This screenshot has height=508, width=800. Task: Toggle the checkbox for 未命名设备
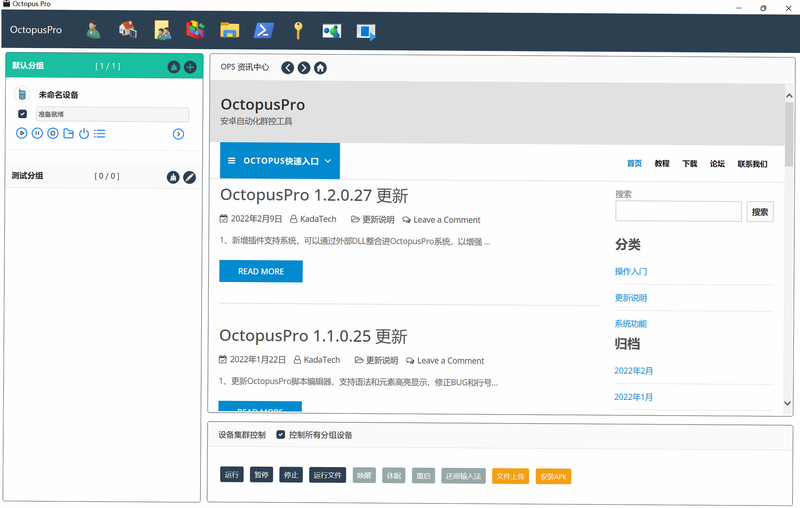pos(22,114)
